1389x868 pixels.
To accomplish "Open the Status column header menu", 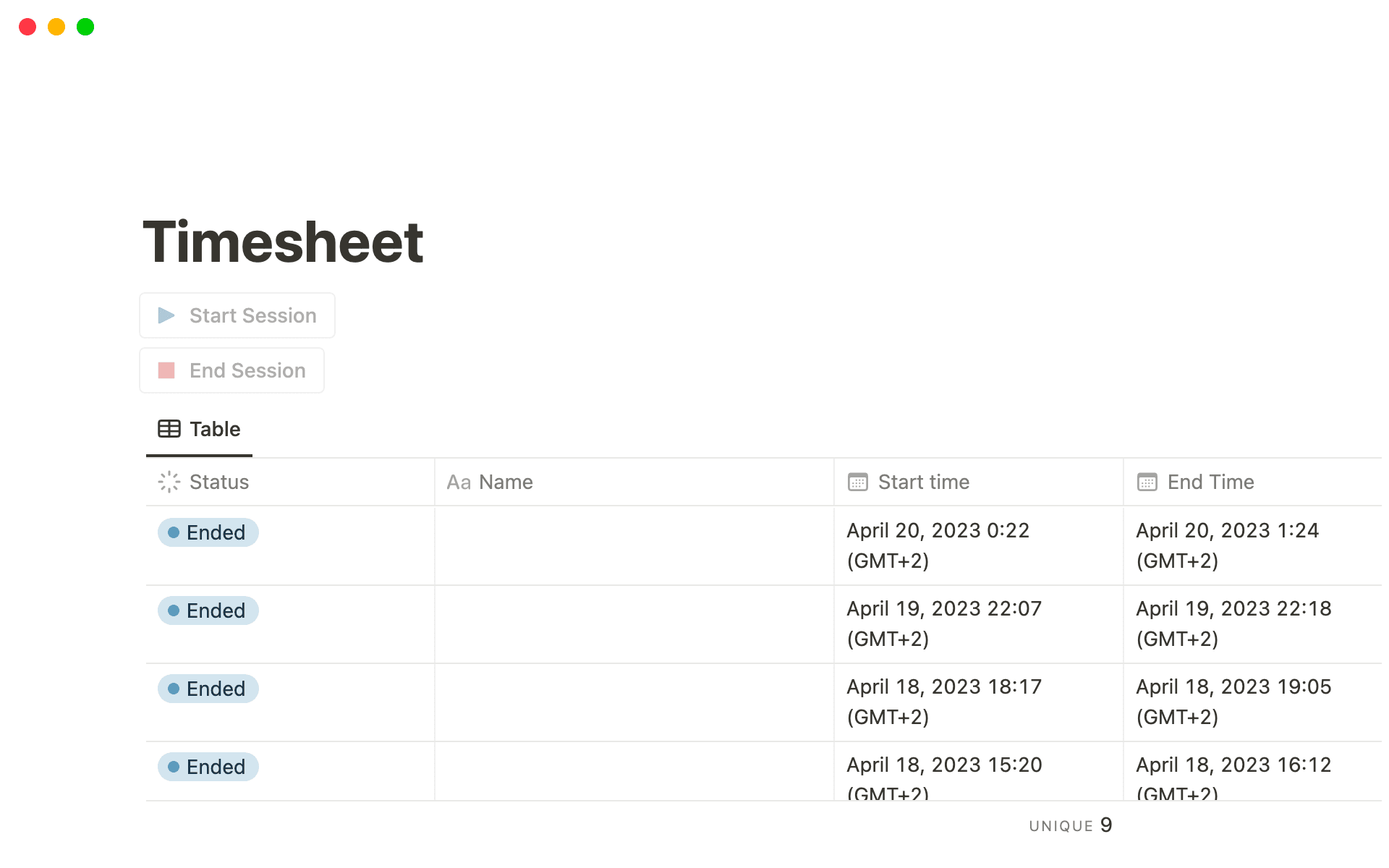I will pos(218,481).
